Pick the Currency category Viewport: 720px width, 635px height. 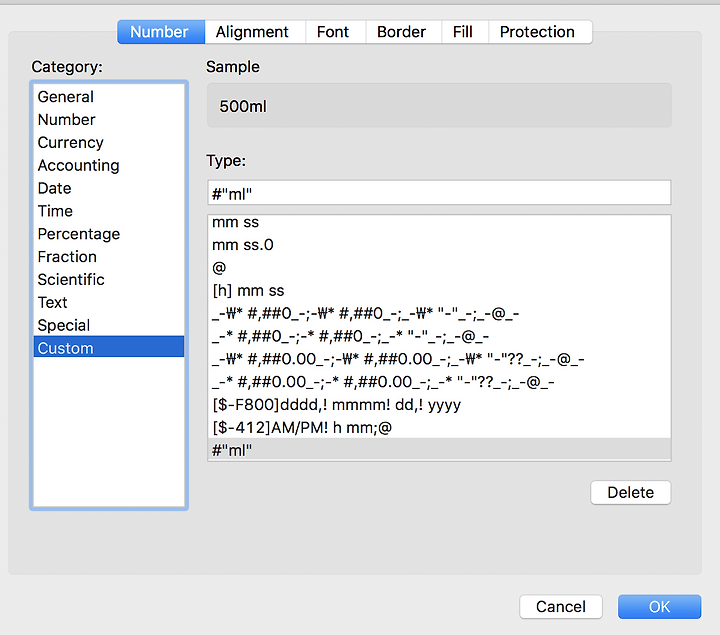click(x=109, y=142)
